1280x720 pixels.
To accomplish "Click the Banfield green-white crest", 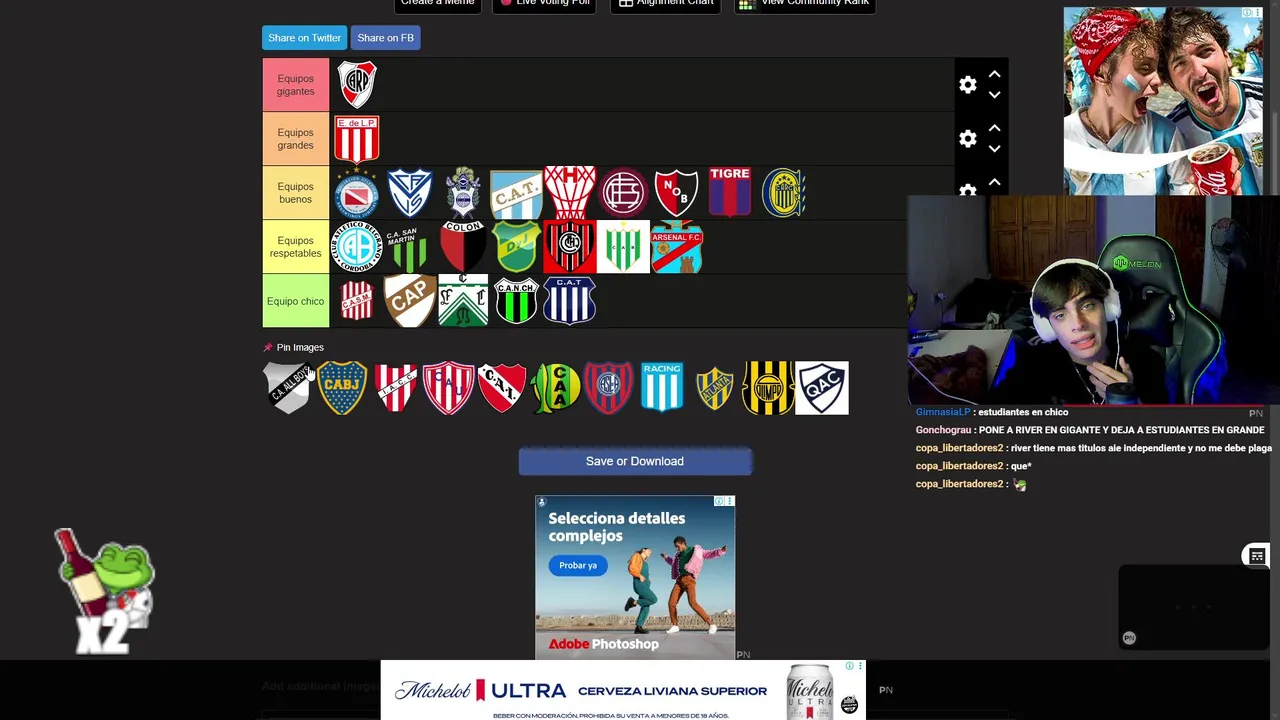I will pyautogui.click(x=623, y=247).
